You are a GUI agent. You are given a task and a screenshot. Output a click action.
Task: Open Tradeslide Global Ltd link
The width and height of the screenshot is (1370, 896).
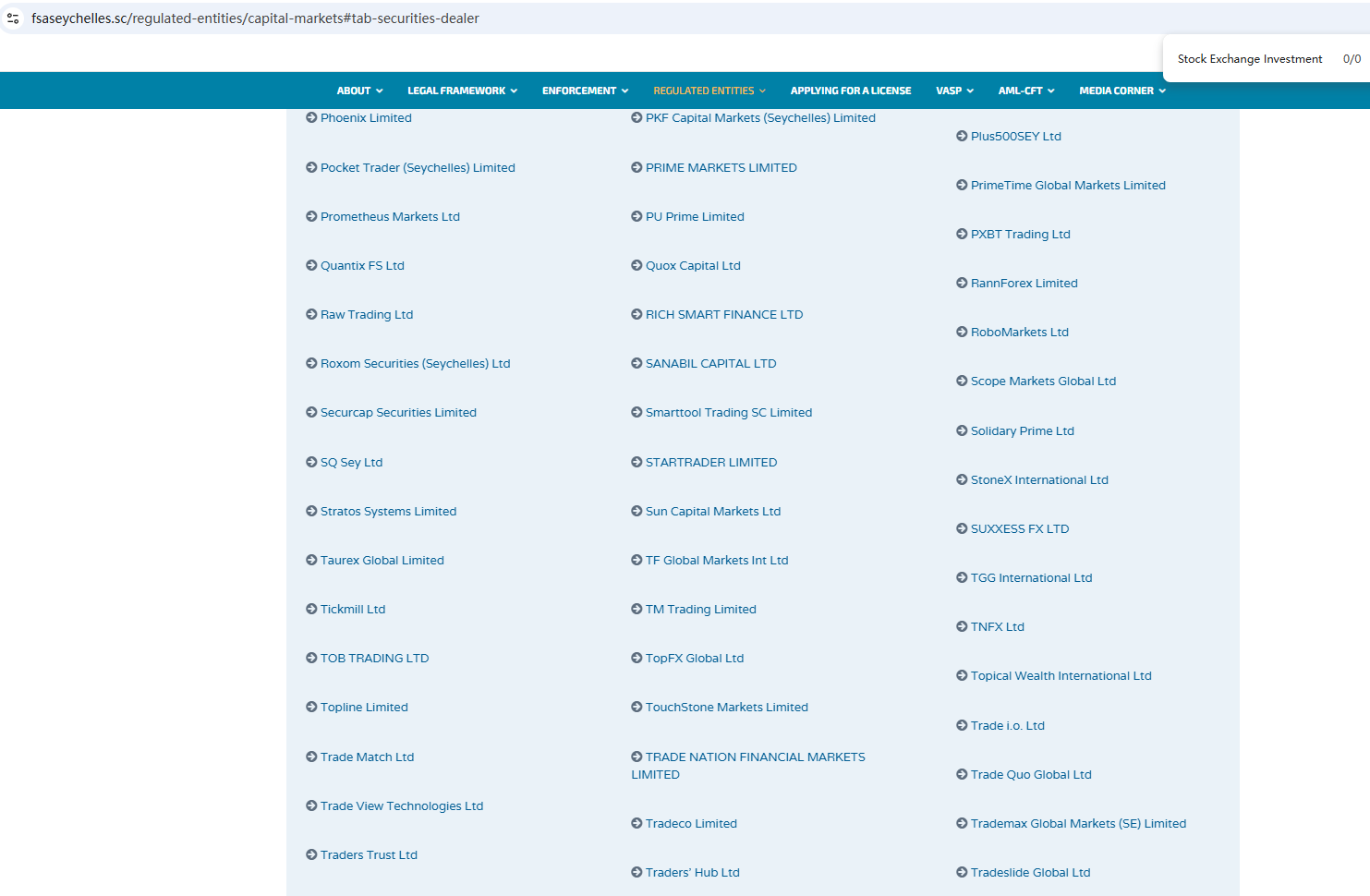tap(1030, 872)
